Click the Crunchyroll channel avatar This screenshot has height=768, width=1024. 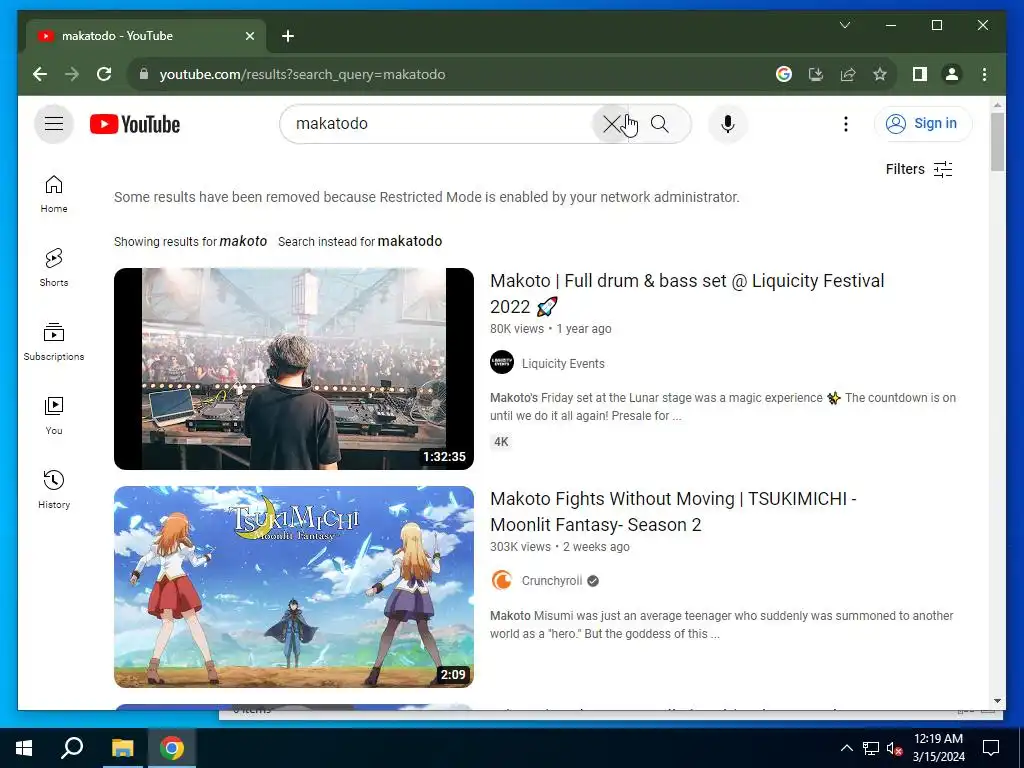point(502,580)
